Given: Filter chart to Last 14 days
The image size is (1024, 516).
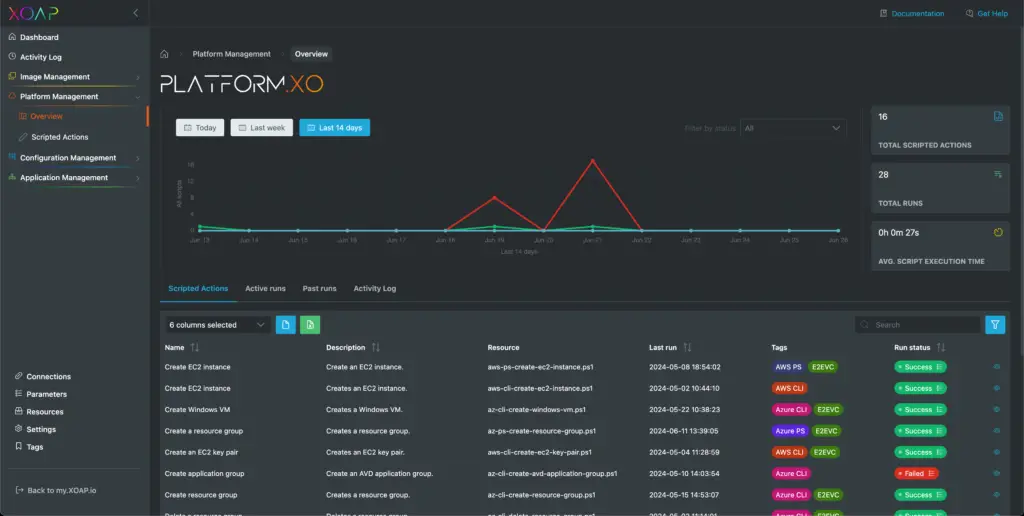Looking at the screenshot, I should [x=334, y=127].
